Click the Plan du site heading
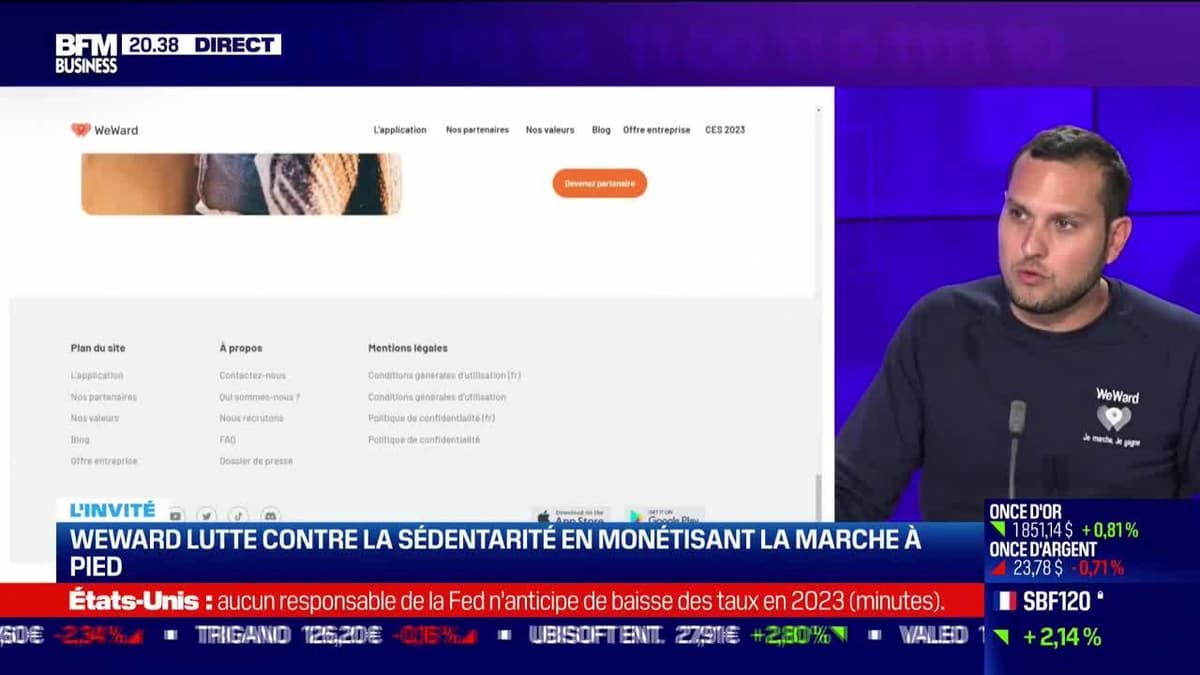This screenshot has height=675, width=1200. 98,348
